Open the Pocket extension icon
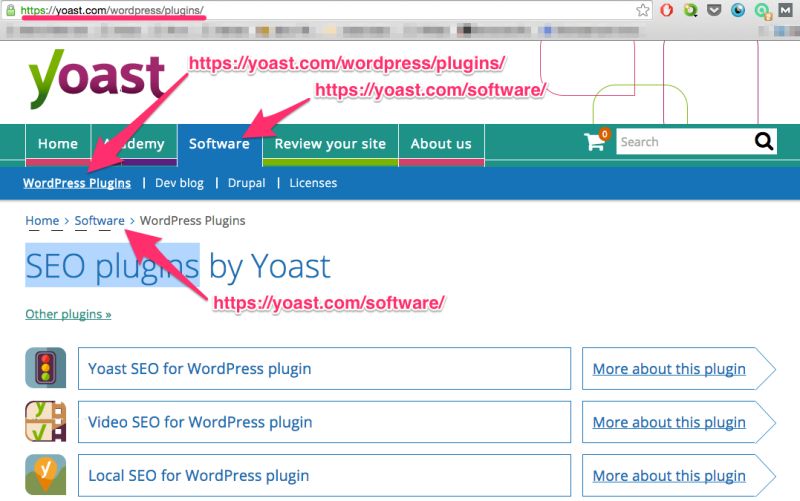The image size is (800, 501). tap(714, 10)
